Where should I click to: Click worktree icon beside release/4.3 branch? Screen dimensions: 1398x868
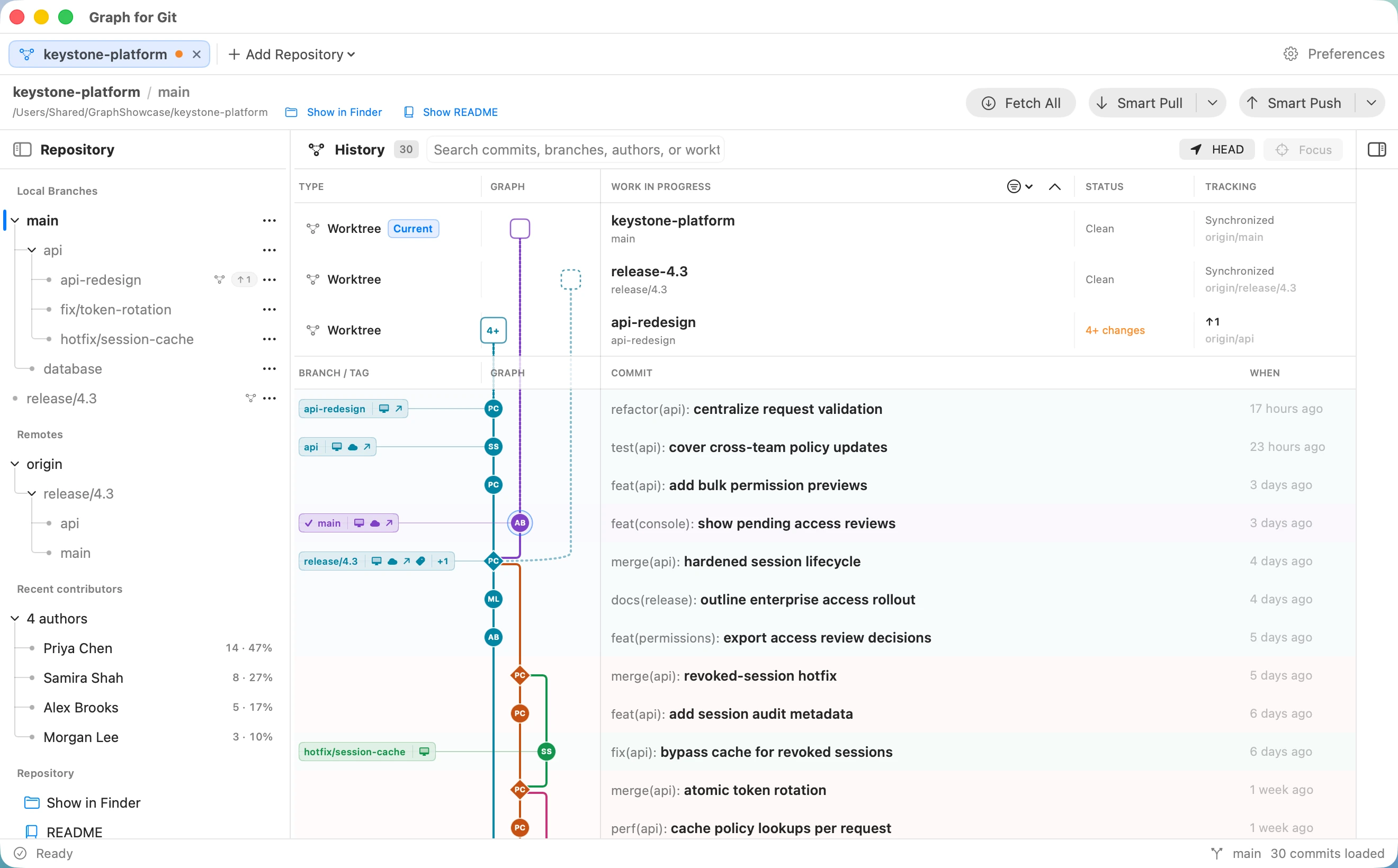pos(250,398)
